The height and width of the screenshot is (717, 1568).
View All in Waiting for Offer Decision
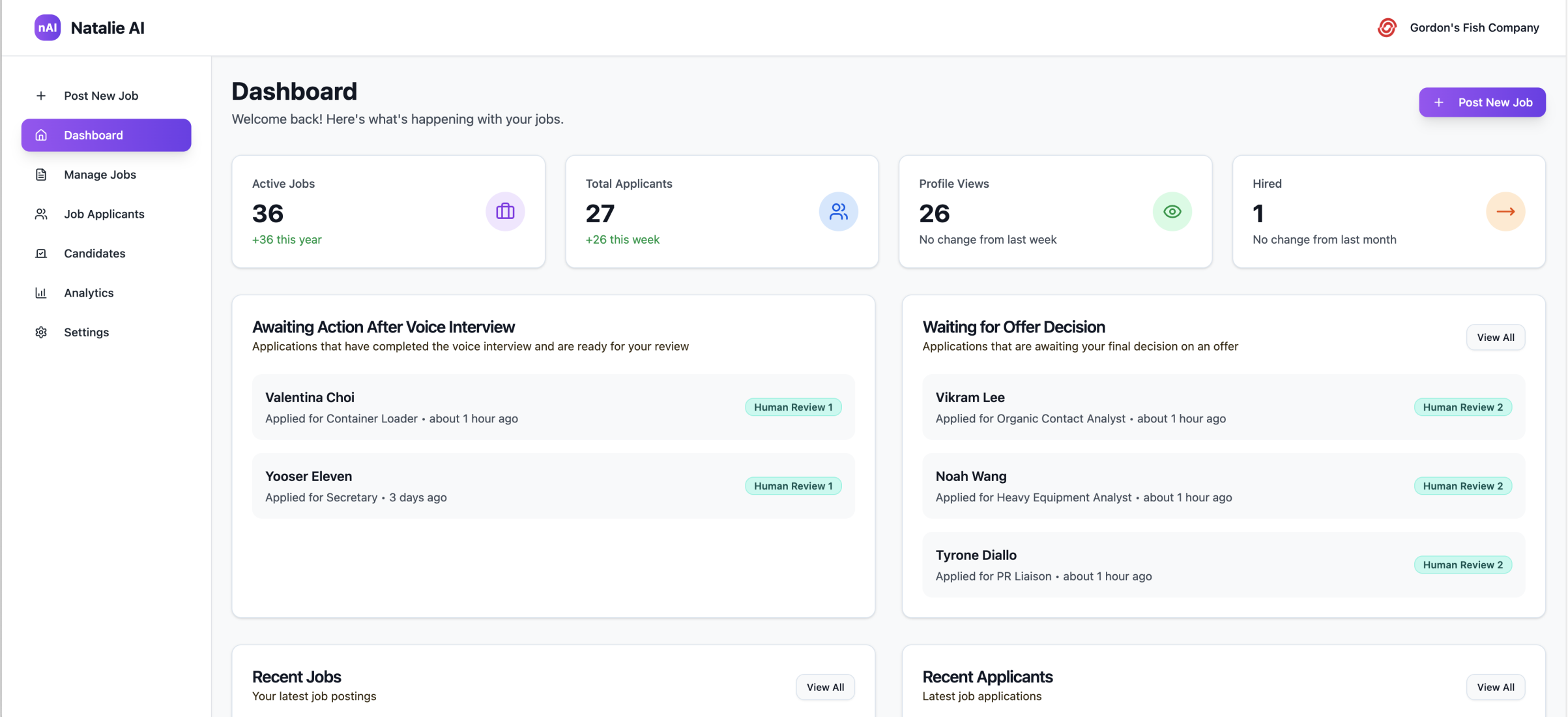pyautogui.click(x=1495, y=337)
